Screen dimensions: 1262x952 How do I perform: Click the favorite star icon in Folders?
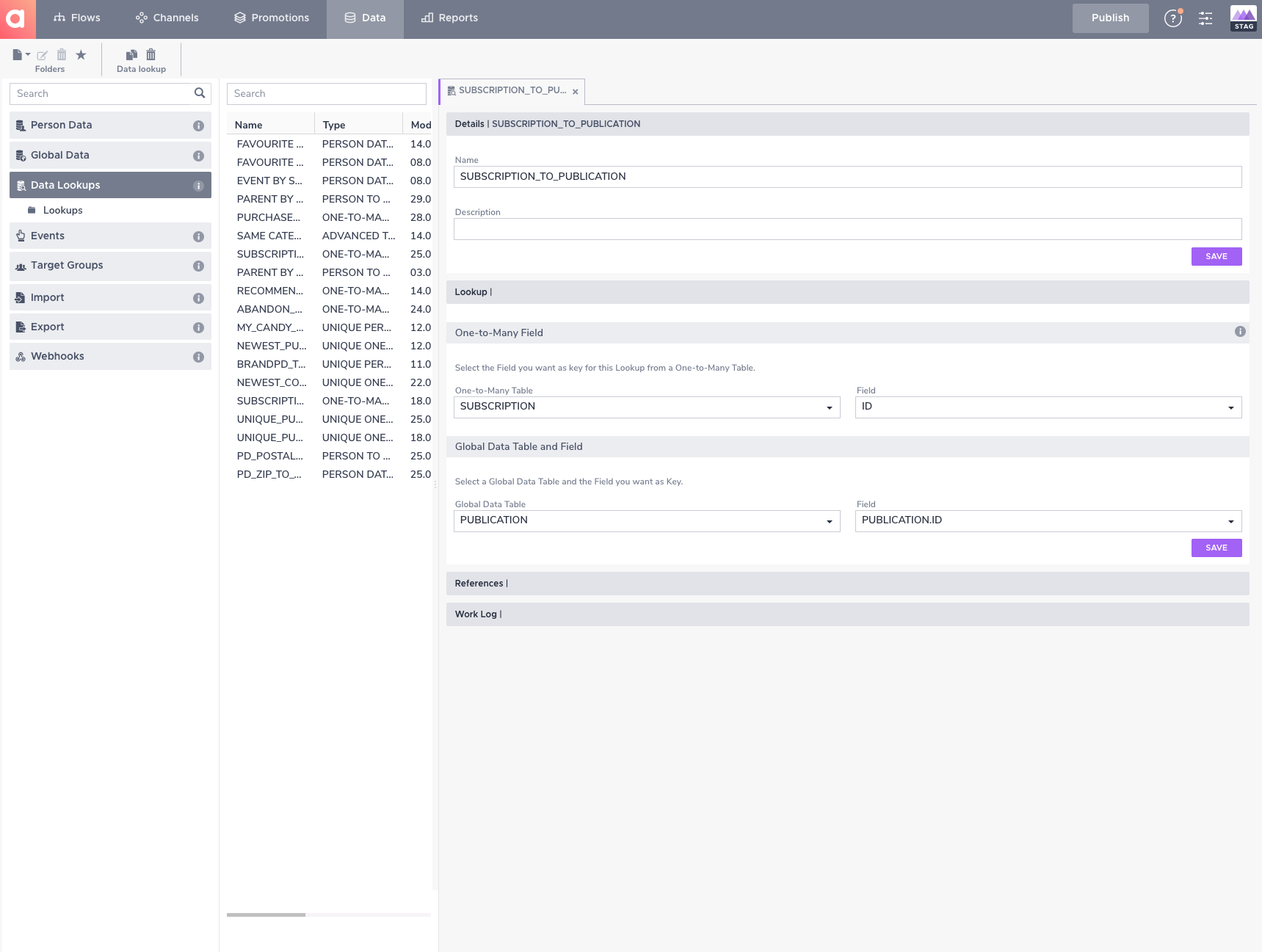coord(81,54)
